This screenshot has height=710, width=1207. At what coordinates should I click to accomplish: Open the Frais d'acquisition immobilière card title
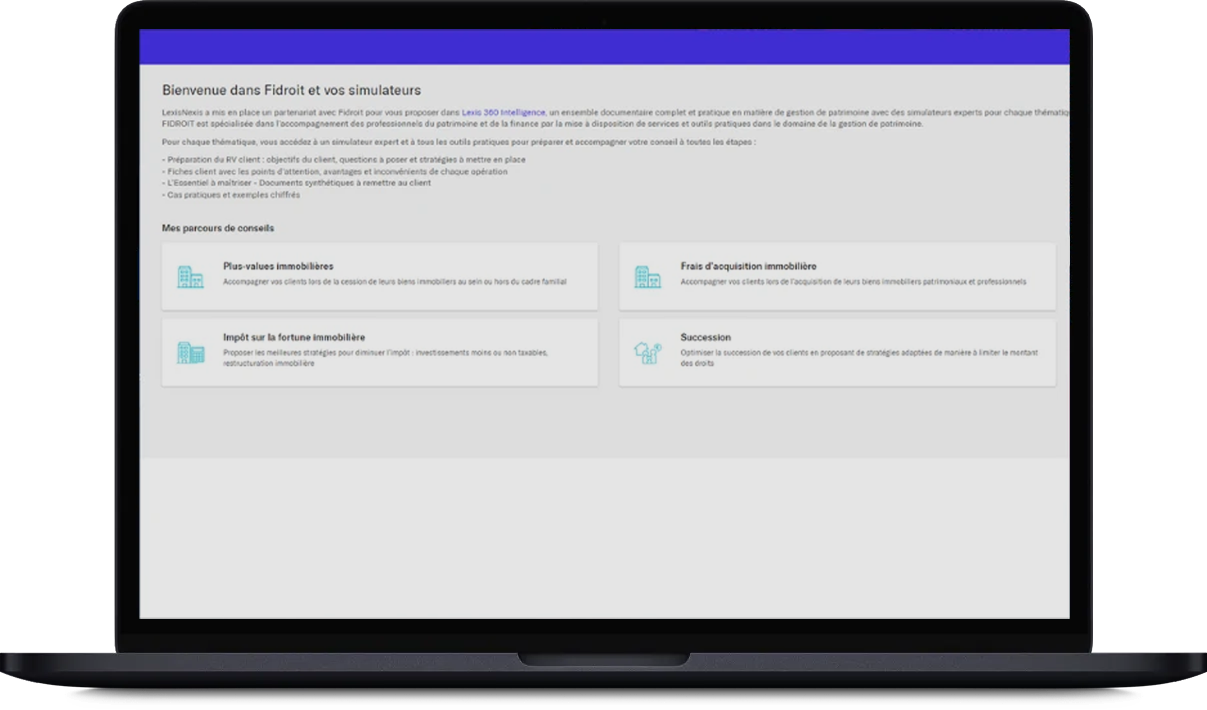click(748, 266)
